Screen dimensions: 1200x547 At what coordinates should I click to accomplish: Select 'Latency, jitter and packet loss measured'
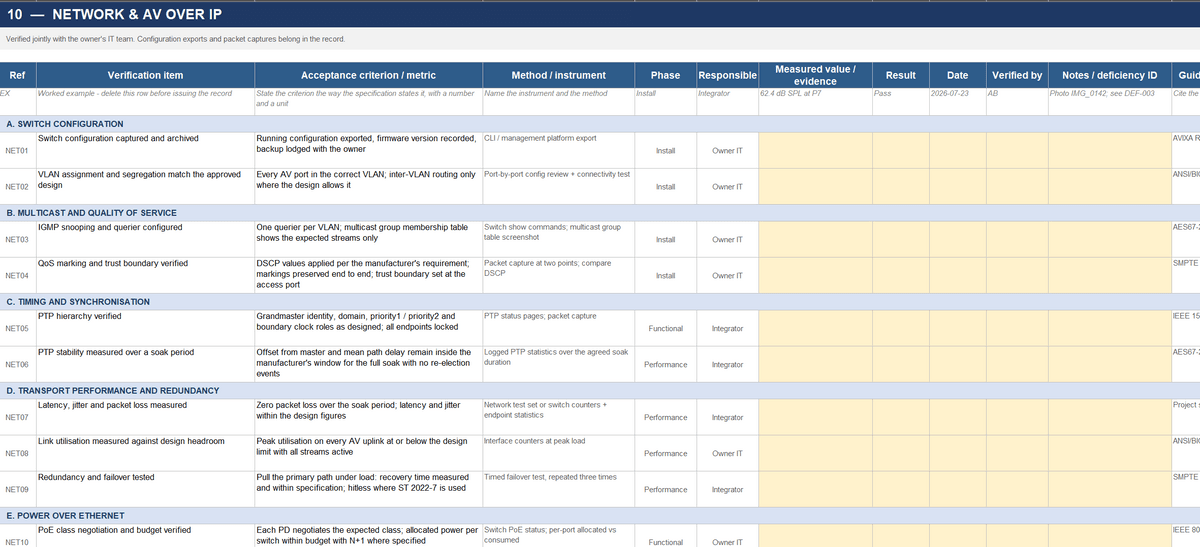[145, 416]
